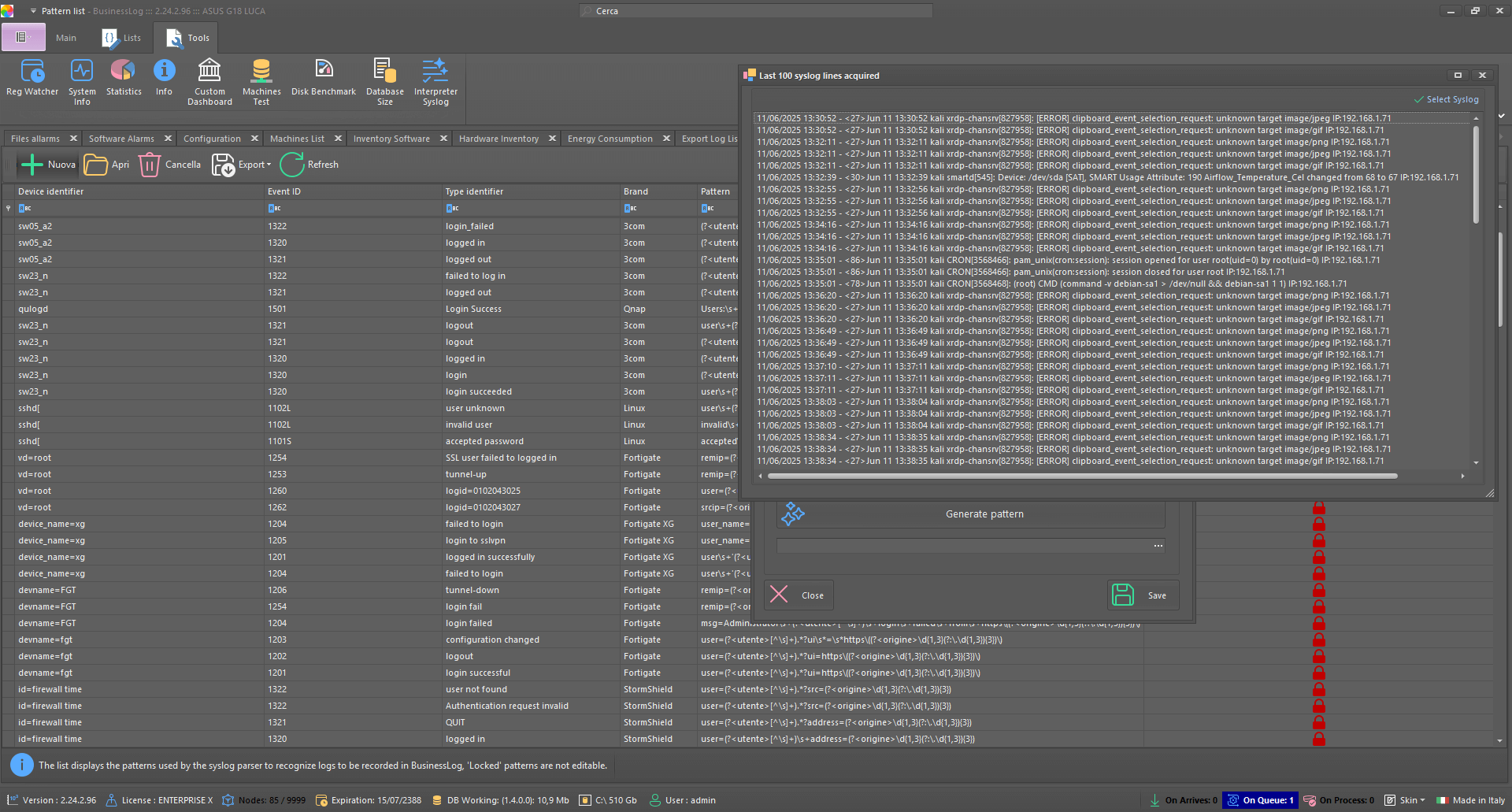Click the Cerca search field

coord(756,11)
